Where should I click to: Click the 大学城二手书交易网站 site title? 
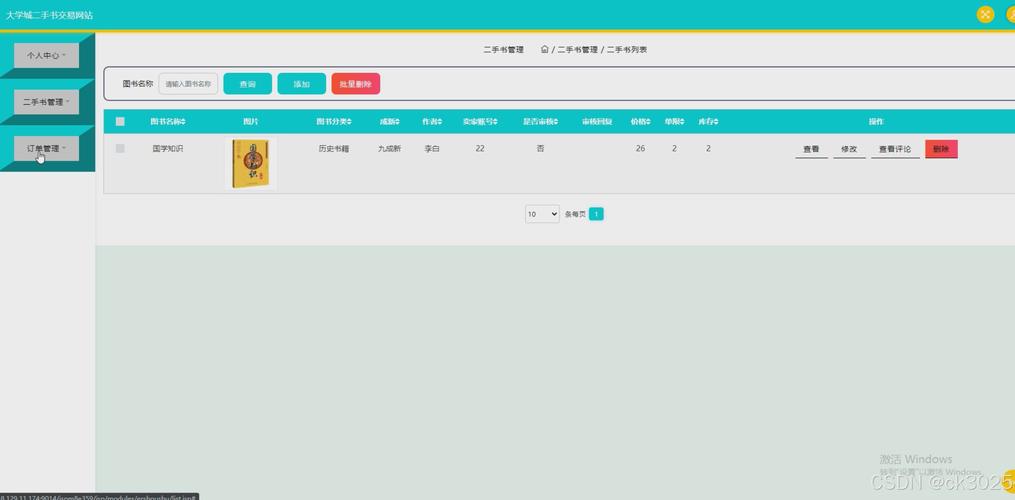tap(49, 15)
